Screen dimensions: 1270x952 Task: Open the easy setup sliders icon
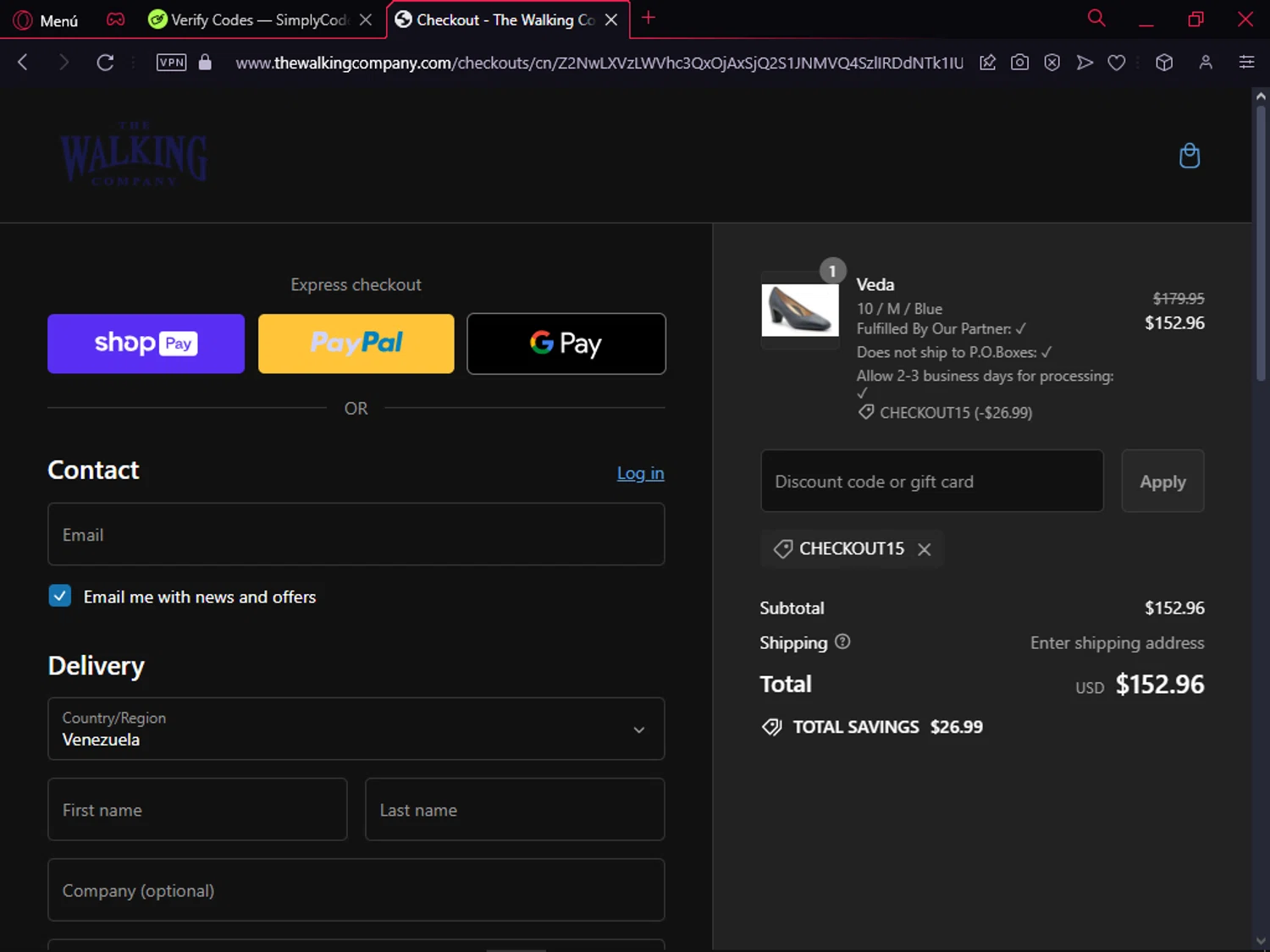tap(1246, 62)
